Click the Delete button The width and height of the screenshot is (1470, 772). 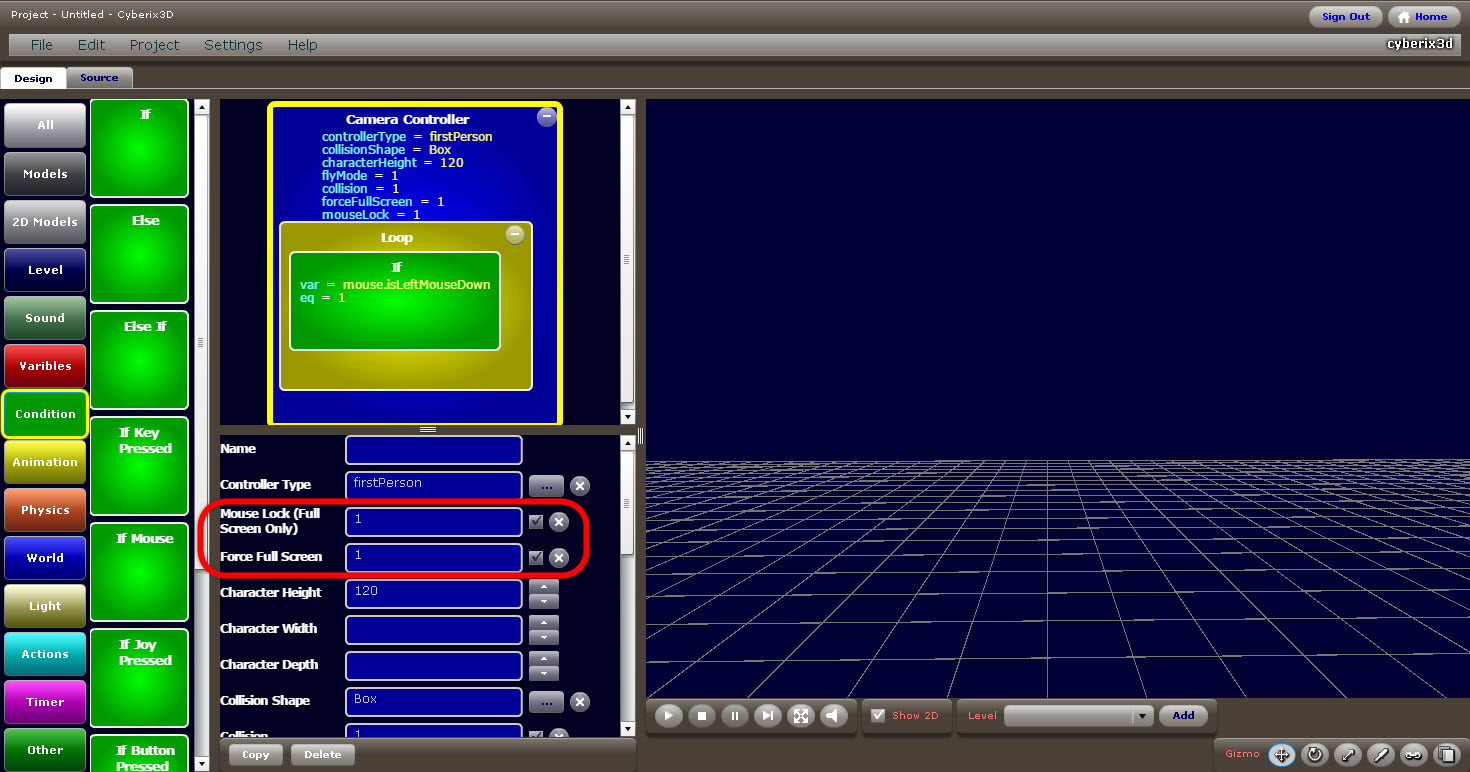322,755
